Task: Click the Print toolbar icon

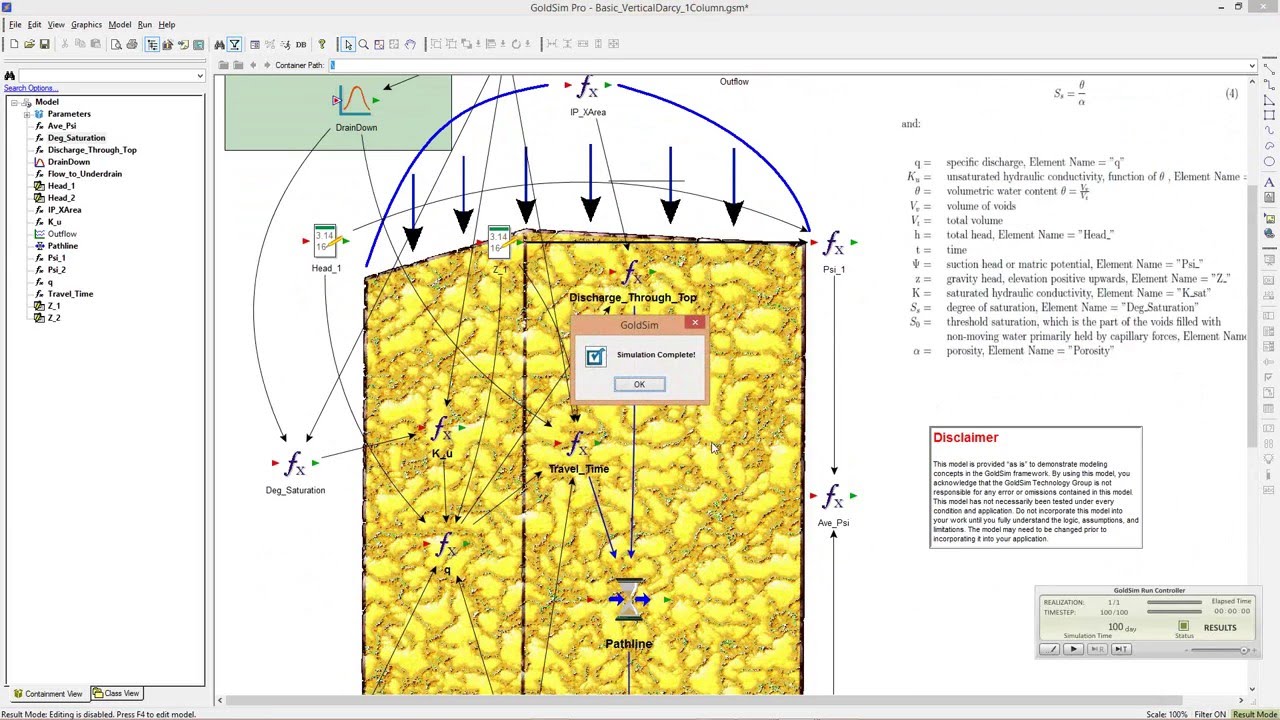Action: (x=132, y=44)
